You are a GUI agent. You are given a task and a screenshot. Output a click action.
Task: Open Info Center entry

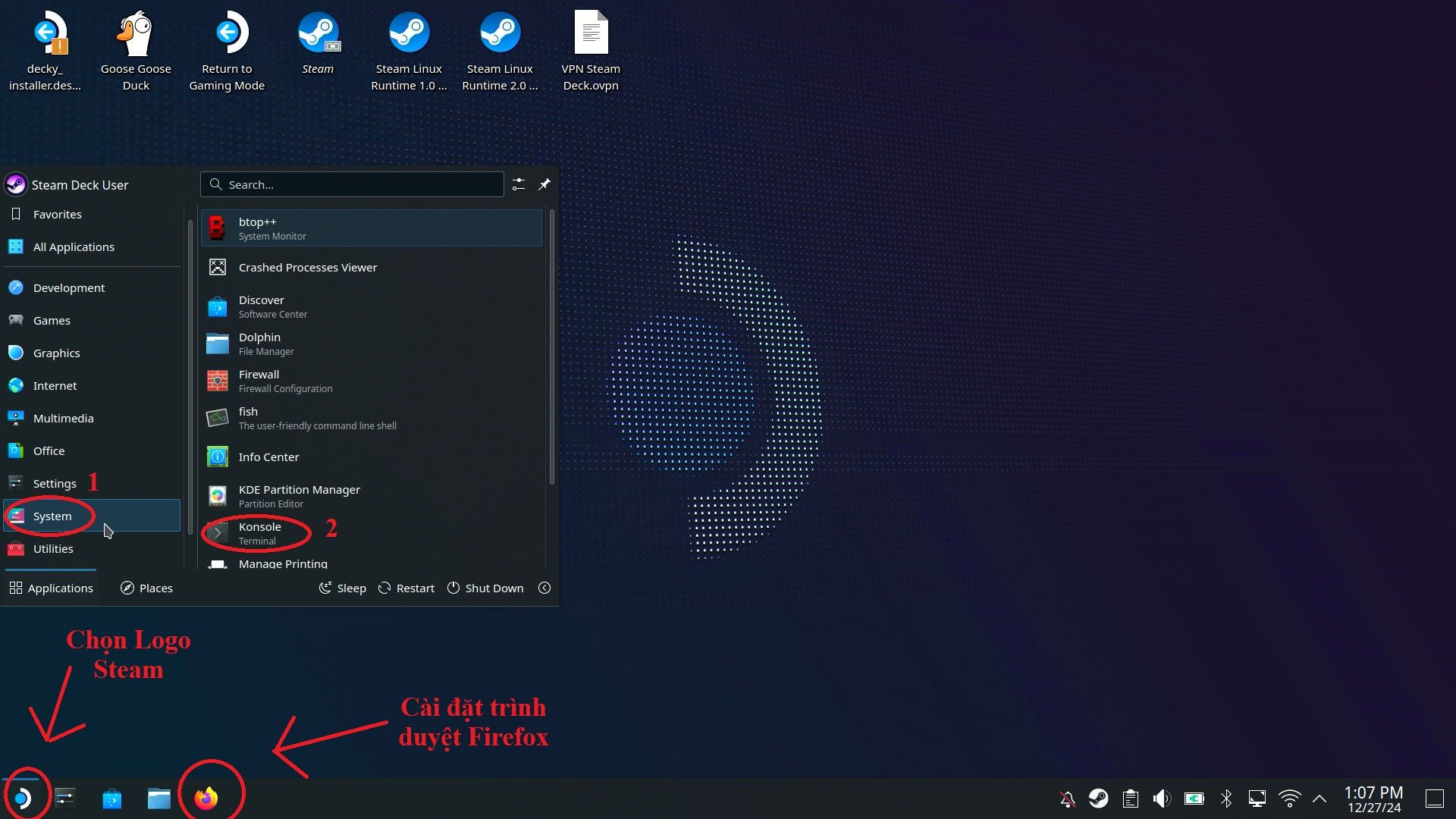tap(372, 457)
